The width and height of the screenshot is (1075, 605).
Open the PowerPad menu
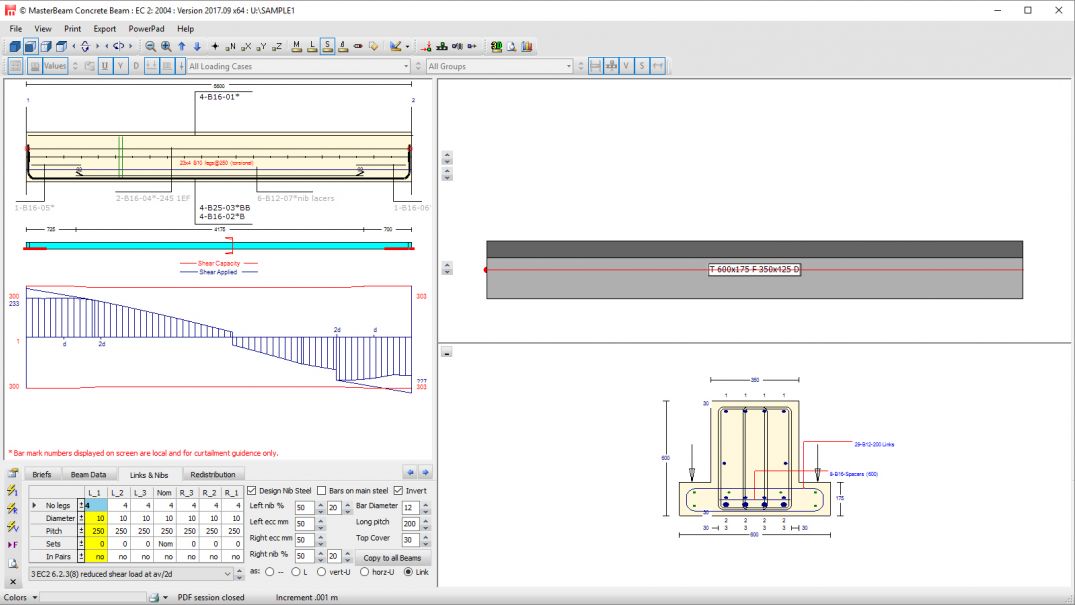coord(146,29)
